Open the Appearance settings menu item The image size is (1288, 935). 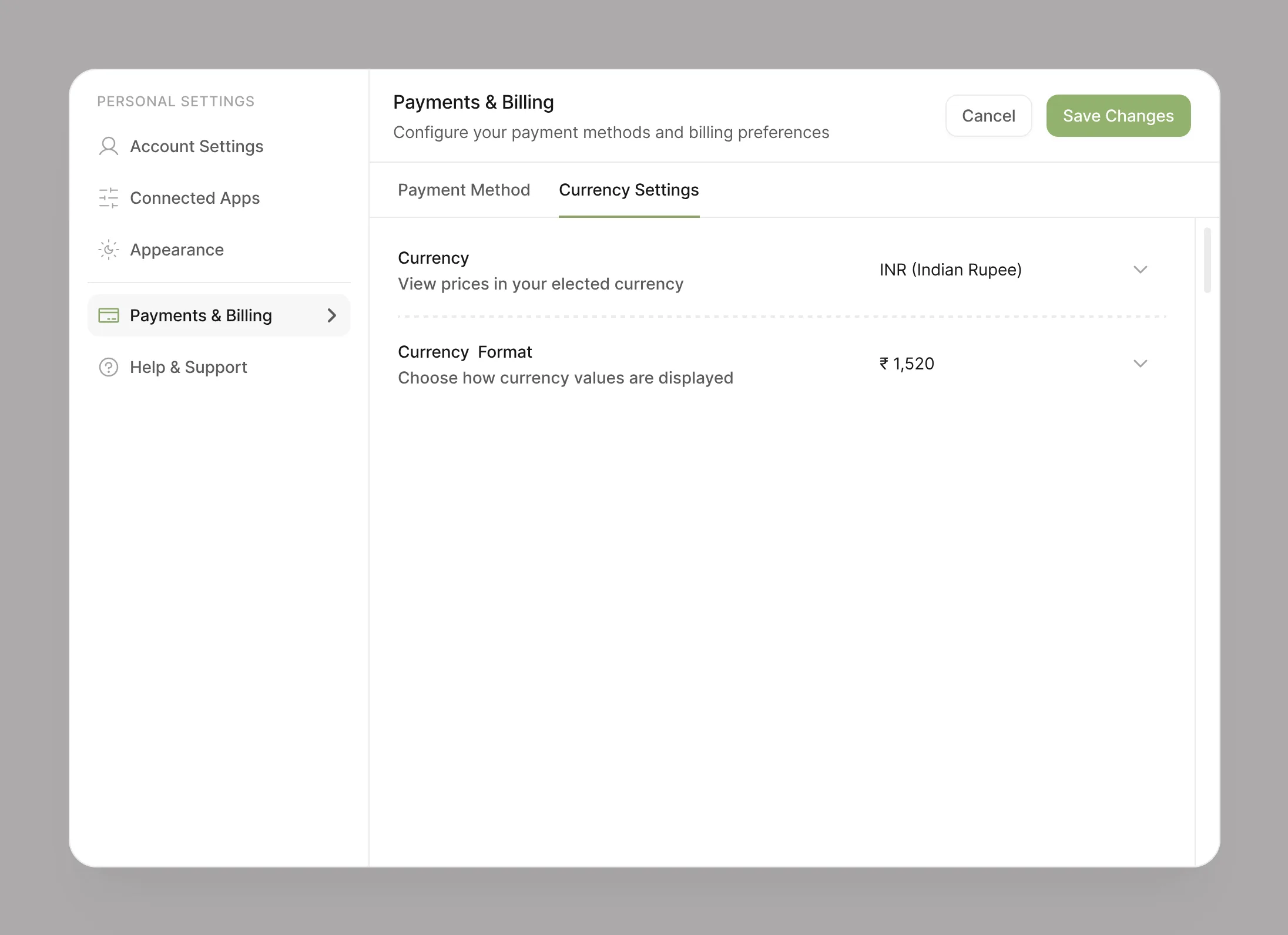[x=219, y=250]
